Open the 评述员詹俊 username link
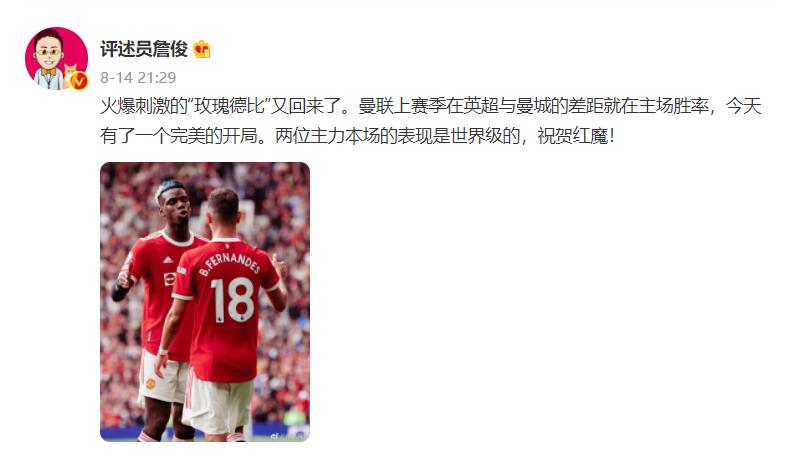The image size is (800, 467). [x=144, y=49]
